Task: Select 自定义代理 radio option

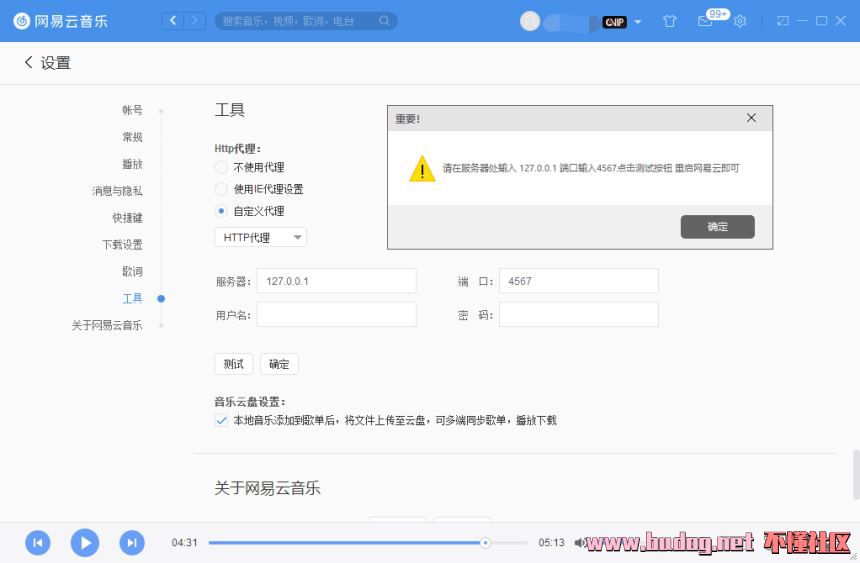Action: (x=221, y=211)
